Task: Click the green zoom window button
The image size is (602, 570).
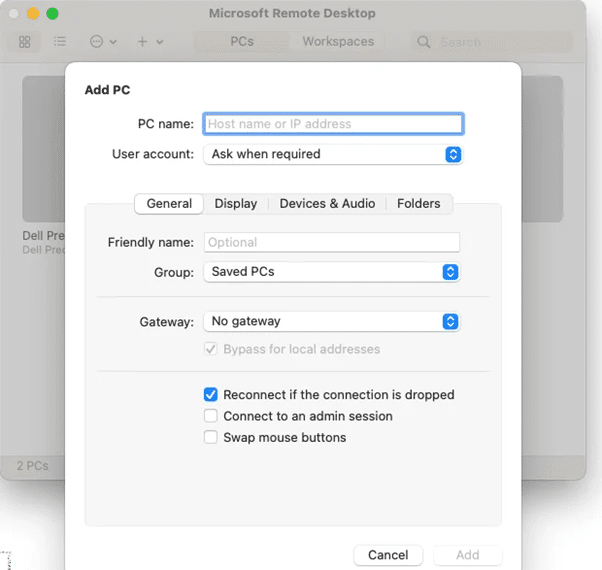Action: click(52, 14)
